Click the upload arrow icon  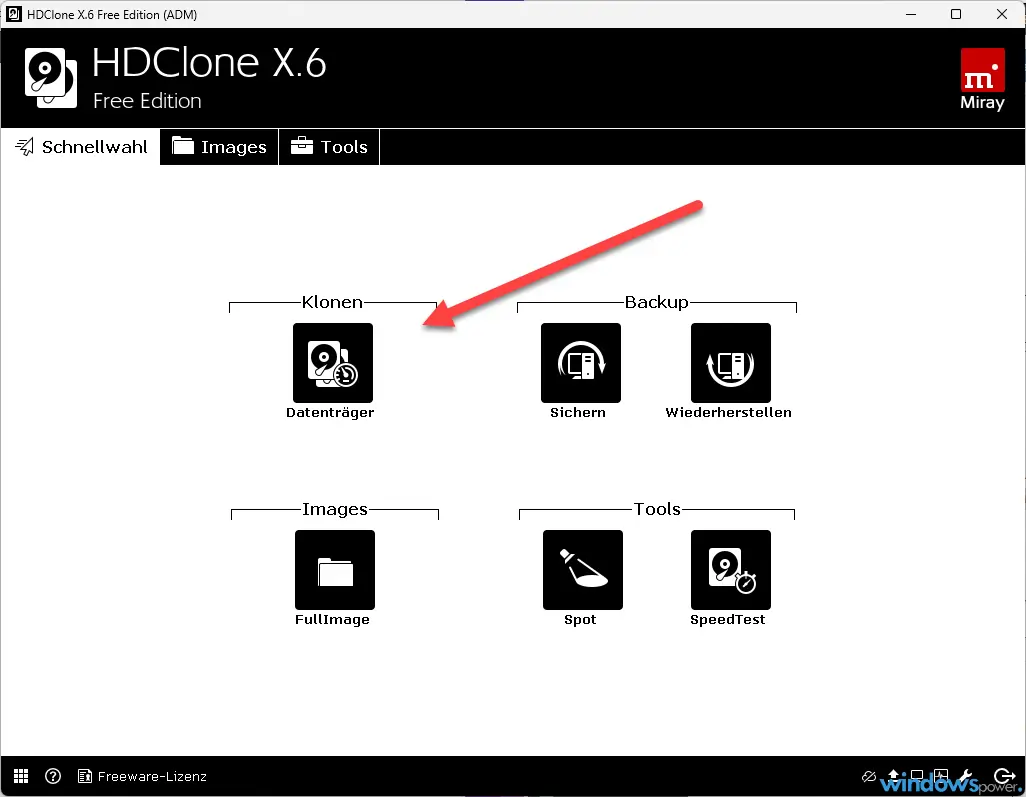tap(893, 775)
